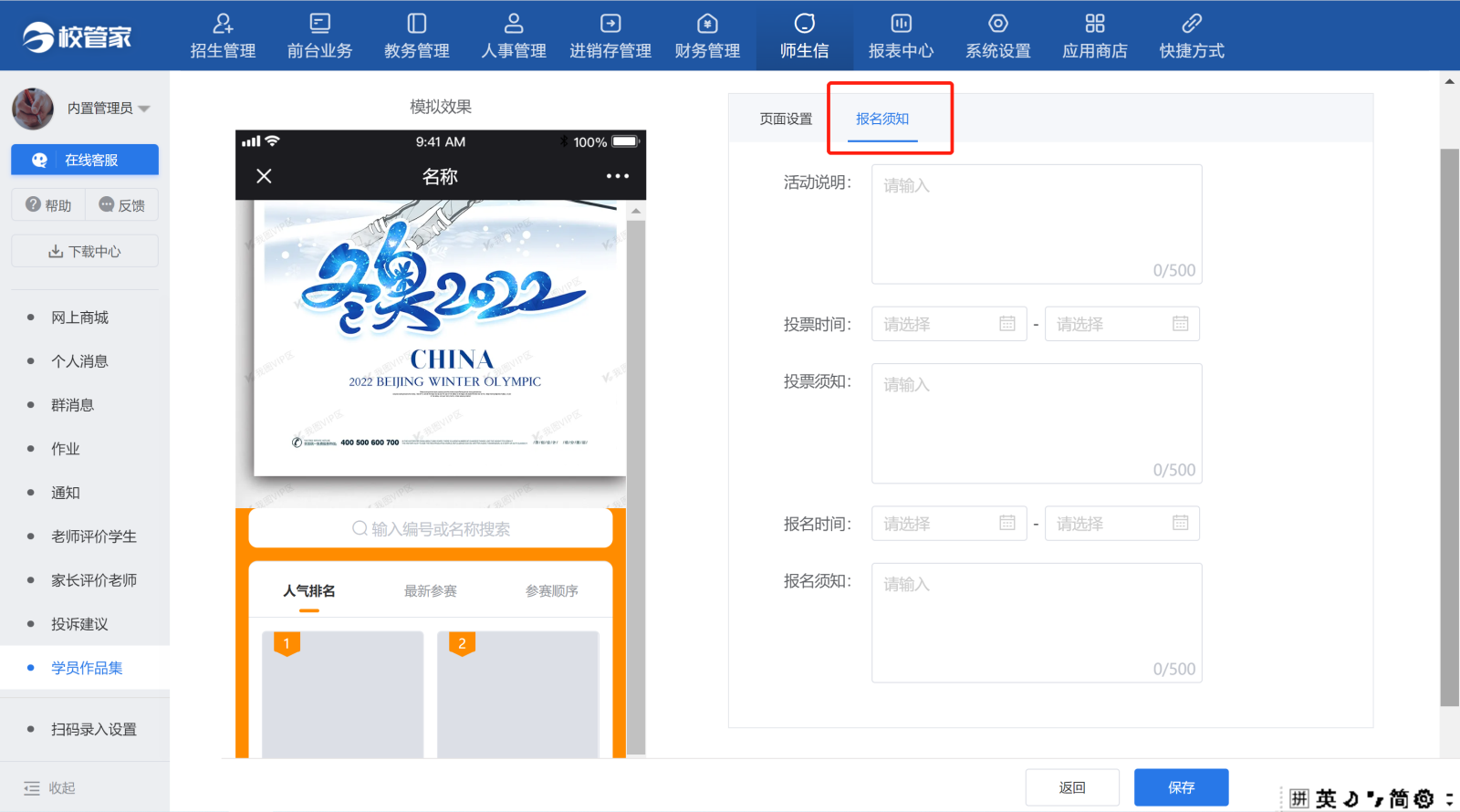Collapse the sidebar with 收起
1460x812 pixels.
click(50, 788)
